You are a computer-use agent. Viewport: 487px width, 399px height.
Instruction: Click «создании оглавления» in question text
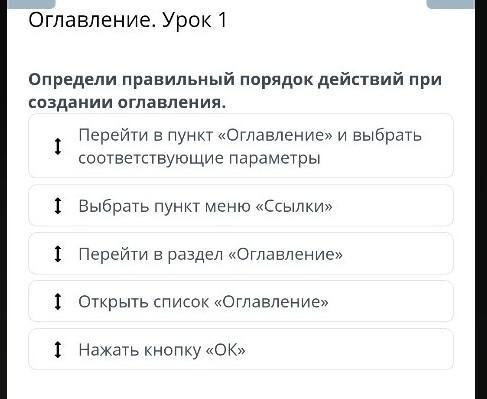tap(127, 102)
